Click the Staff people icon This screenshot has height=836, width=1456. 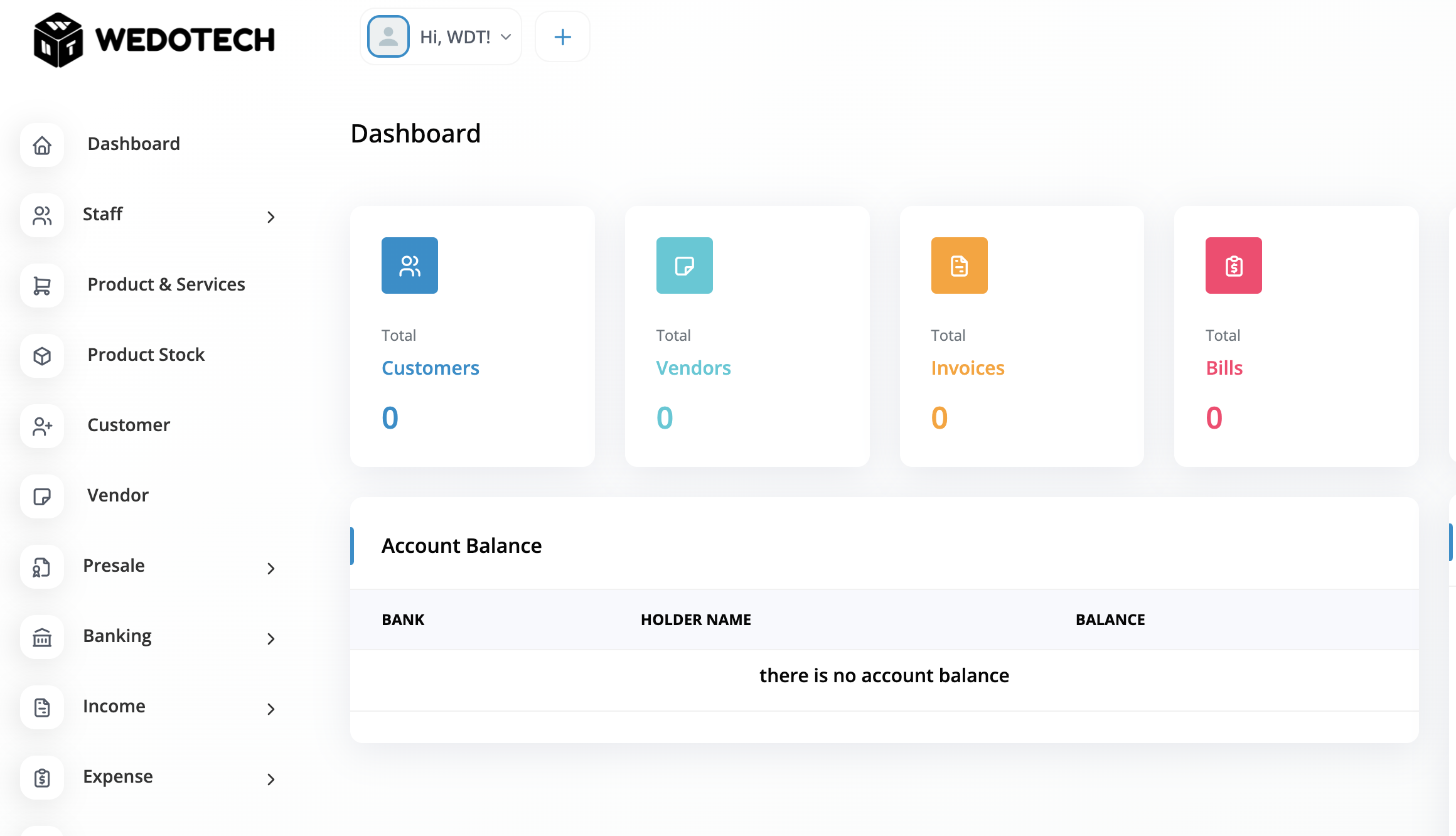(x=42, y=215)
